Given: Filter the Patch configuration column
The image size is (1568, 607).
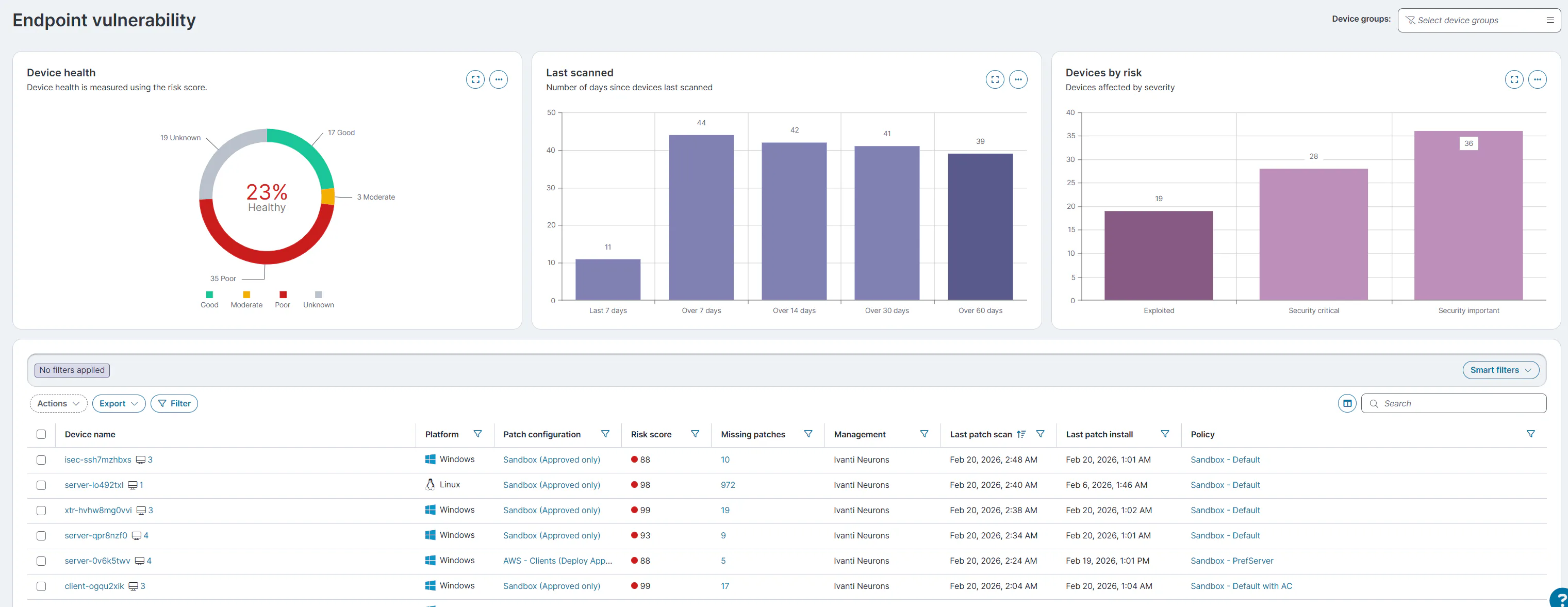Looking at the screenshot, I should point(605,434).
